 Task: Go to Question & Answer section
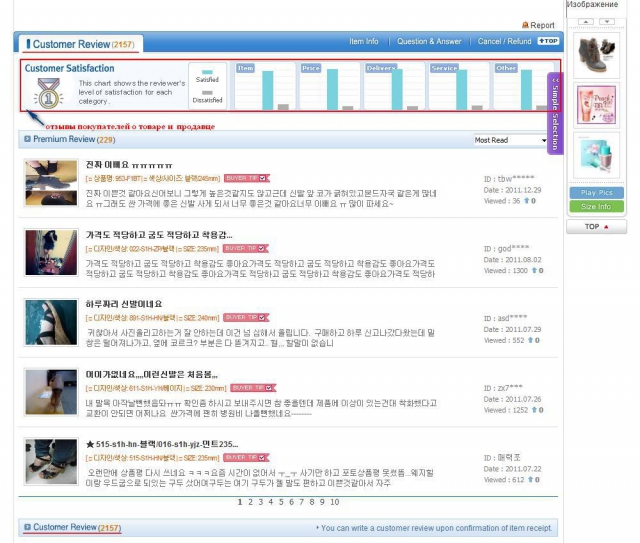tap(429, 41)
